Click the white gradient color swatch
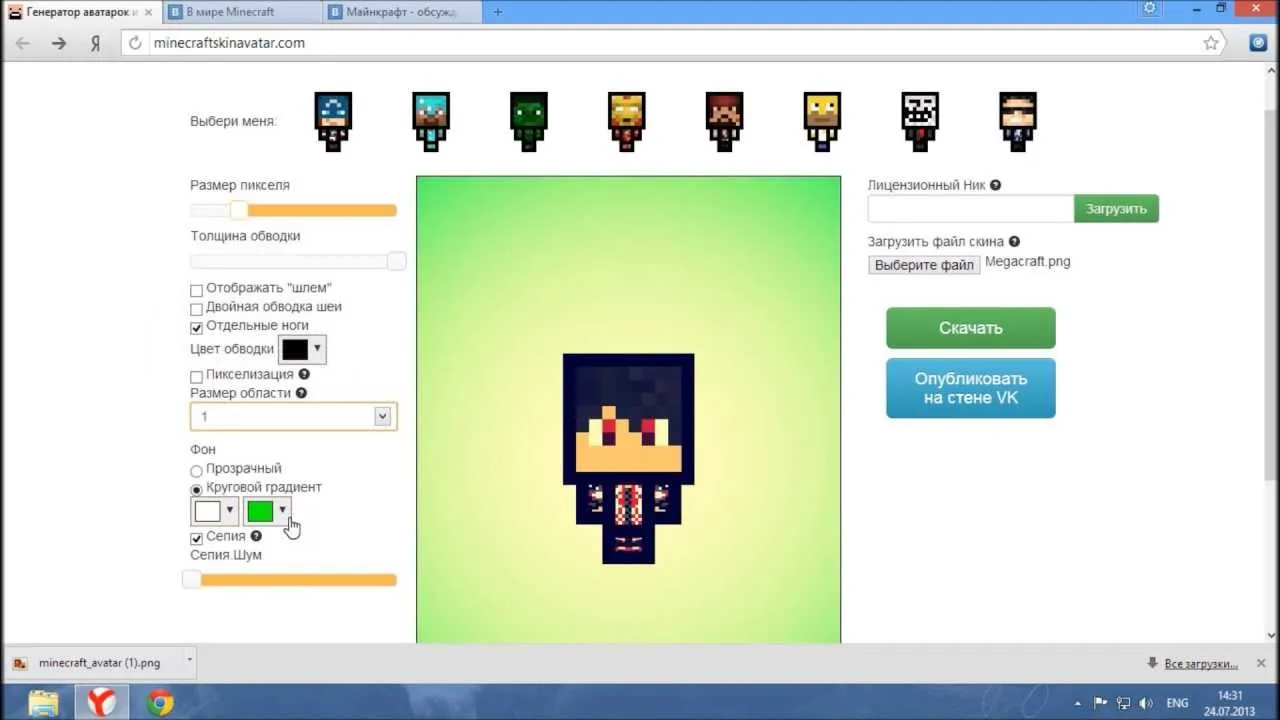Viewport: 1280px width, 720px height. (x=207, y=511)
